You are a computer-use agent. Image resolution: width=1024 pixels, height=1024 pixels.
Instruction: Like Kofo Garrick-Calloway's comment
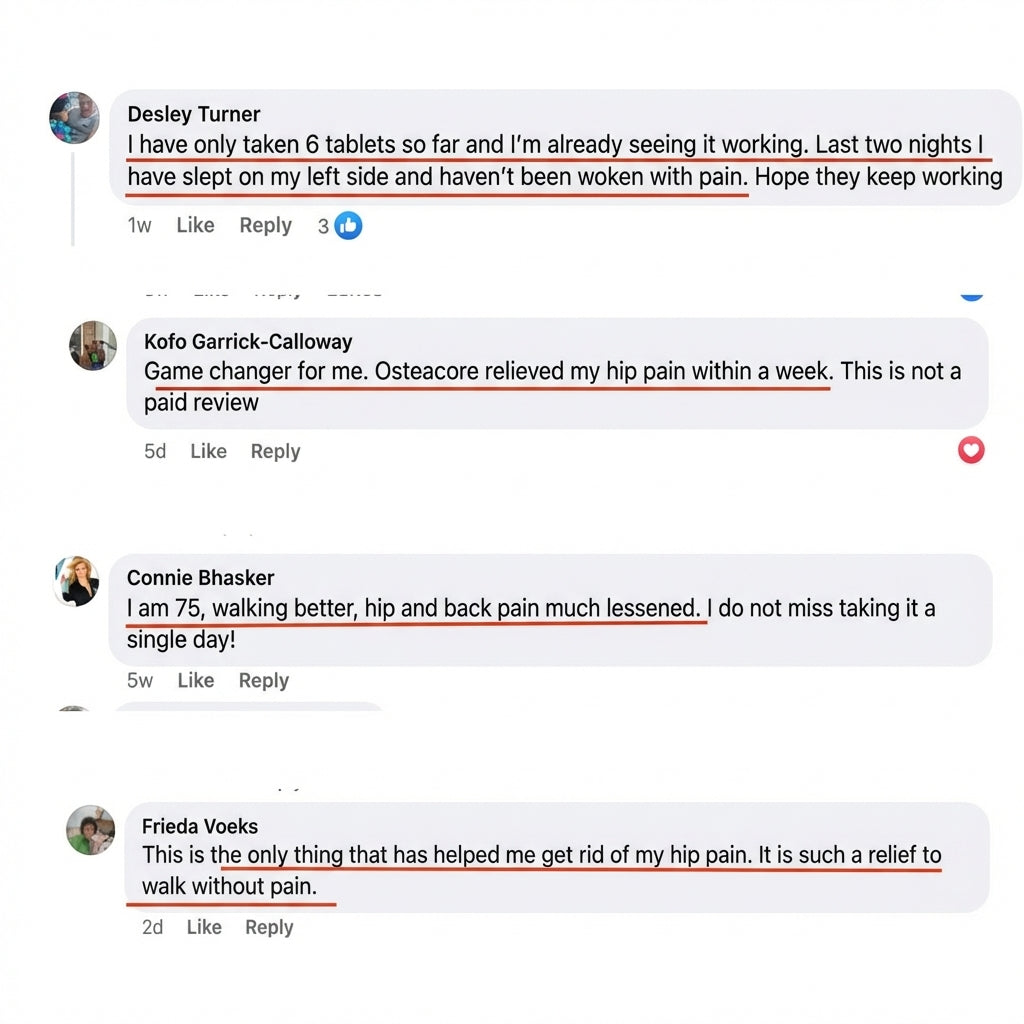click(208, 451)
